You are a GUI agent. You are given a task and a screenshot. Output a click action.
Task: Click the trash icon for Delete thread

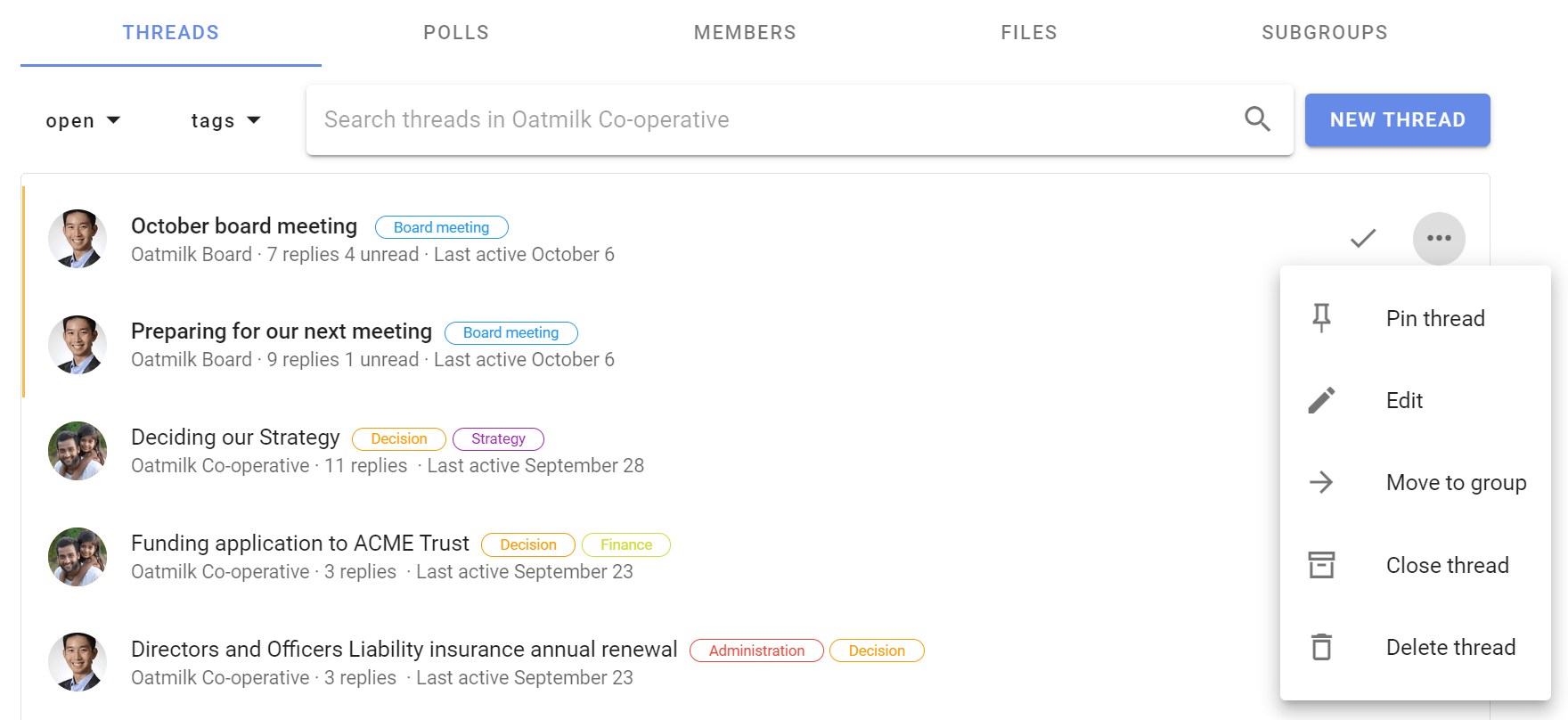[x=1322, y=647]
